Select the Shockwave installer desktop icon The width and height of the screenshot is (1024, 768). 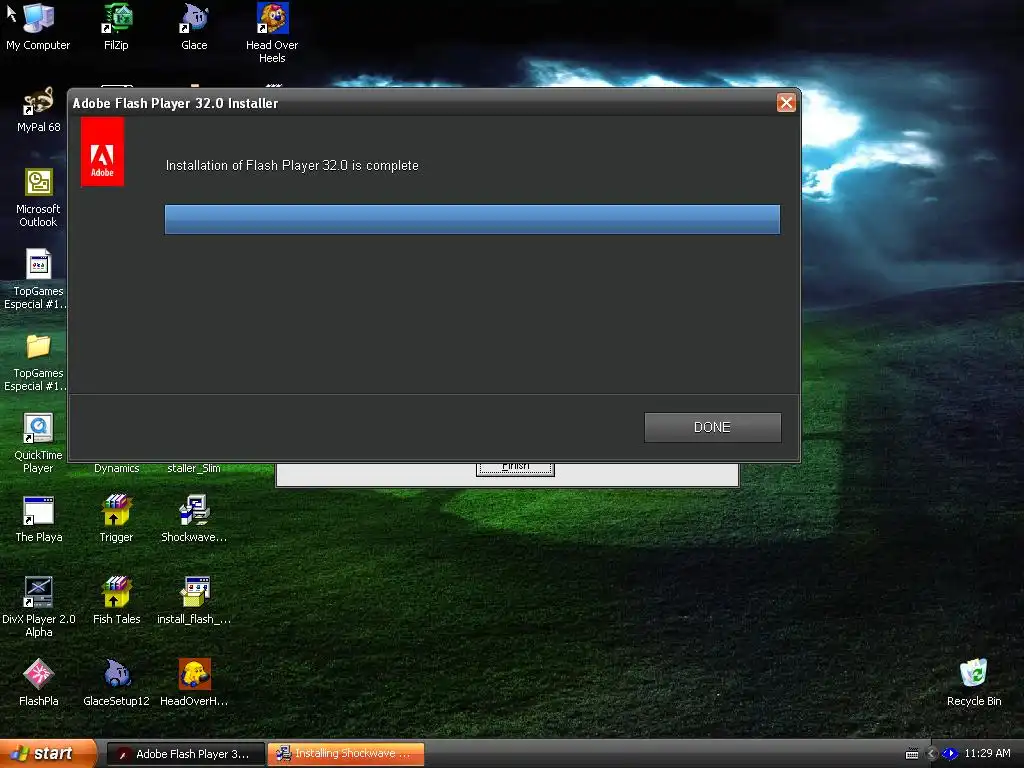tap(194, 519)
